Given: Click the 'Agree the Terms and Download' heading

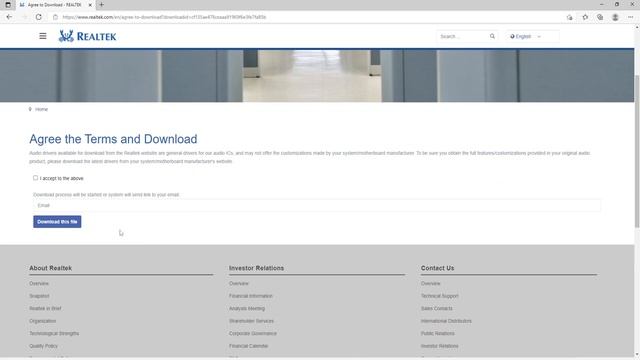Looking at the screenshot, I should 113,139.
